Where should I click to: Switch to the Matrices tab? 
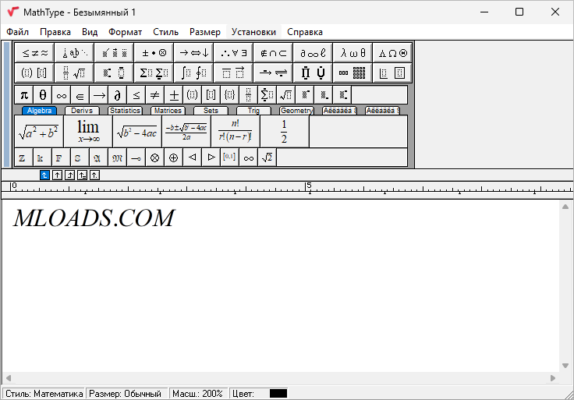point(168,111)
